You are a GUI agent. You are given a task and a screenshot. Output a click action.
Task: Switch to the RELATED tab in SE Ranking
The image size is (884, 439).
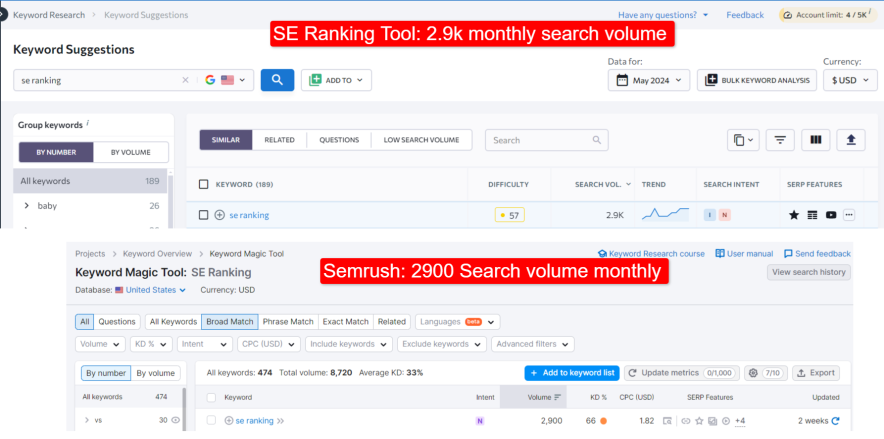[280, 140]
